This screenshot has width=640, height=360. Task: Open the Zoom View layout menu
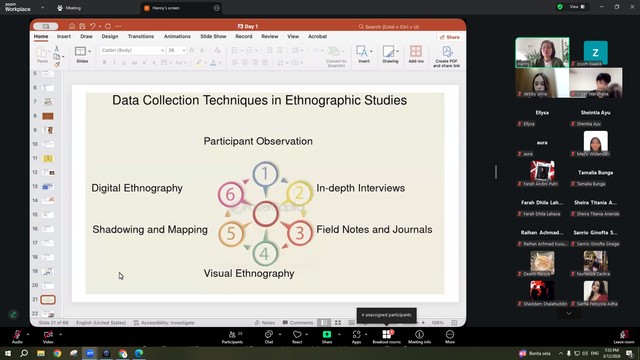[577, 7]
